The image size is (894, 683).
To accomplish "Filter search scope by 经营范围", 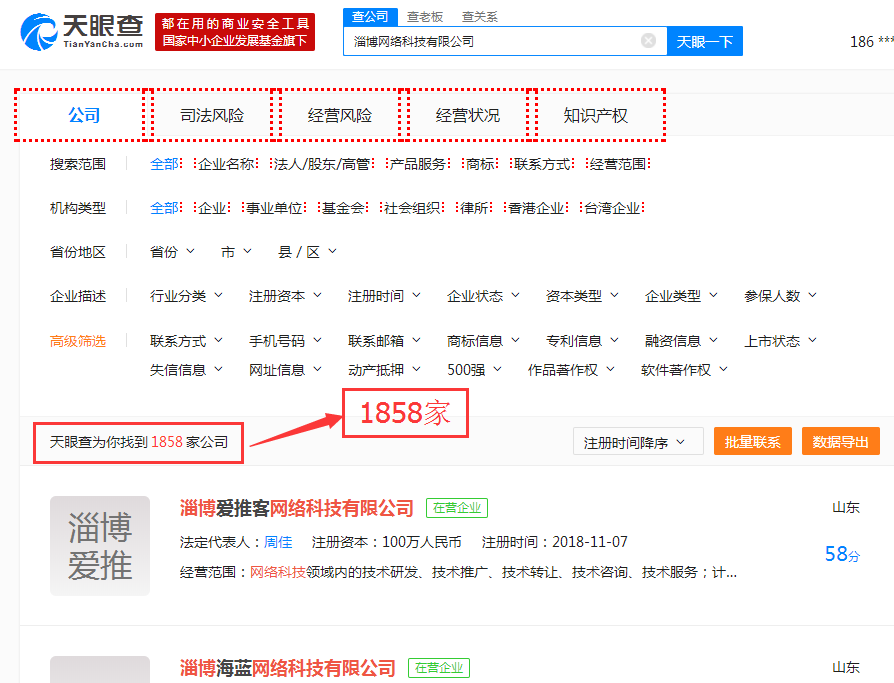I will (x=618, y=164).
